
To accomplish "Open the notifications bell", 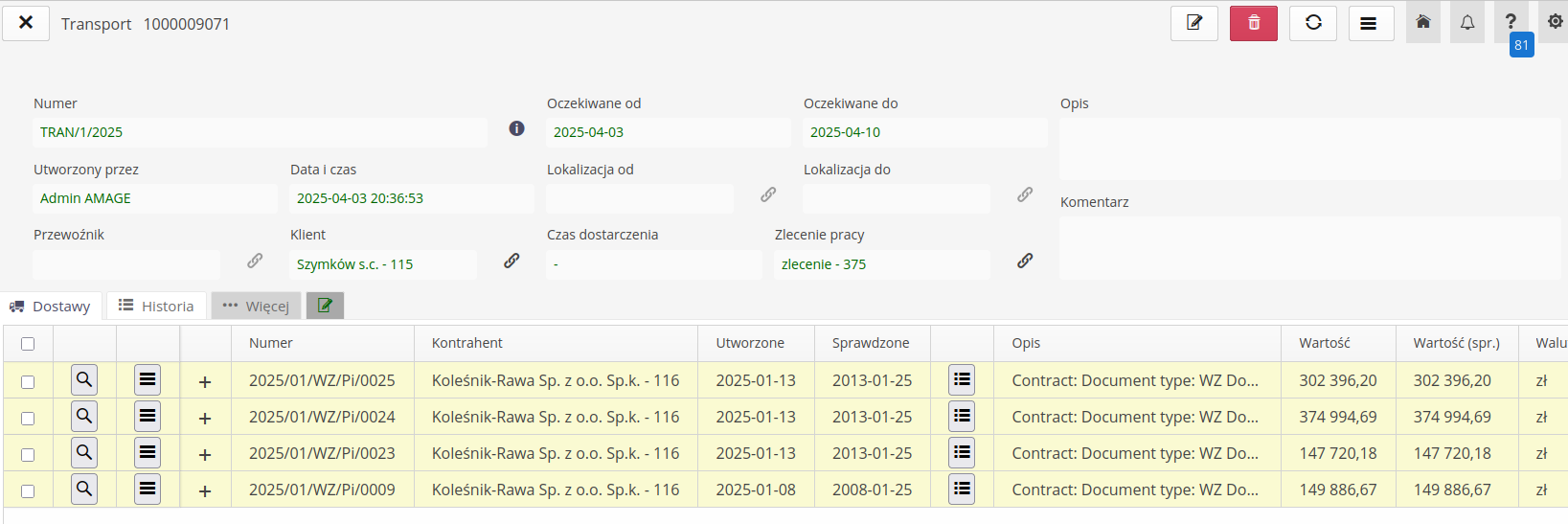I will tap(1466, 22).
